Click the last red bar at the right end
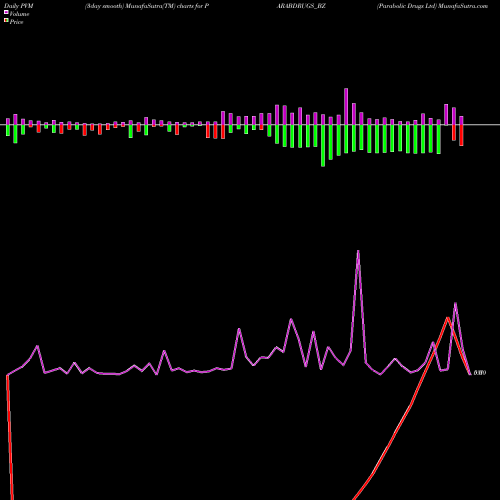The width and height of the screenshot is (500, 500). pos(461,135)
